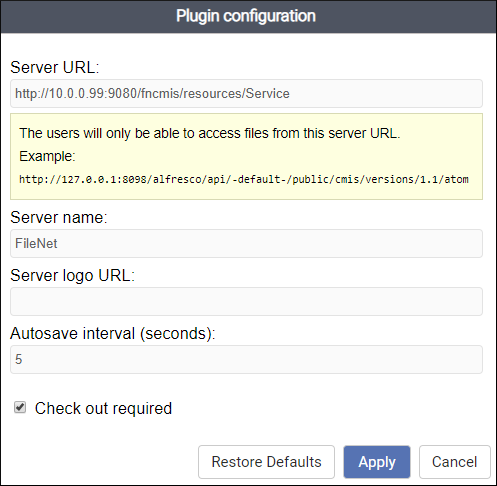
Task: Click into the Server name field containing FileNet
Action: pos(246,243)
